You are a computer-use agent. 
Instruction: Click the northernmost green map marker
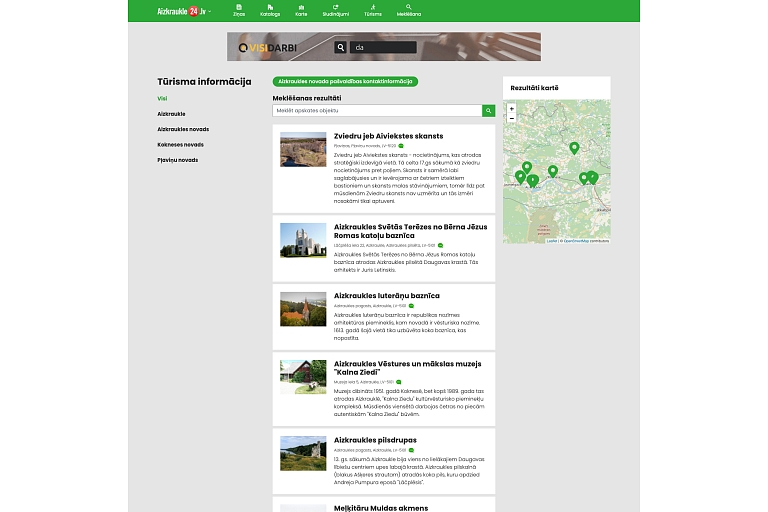[x=575, y=147]
